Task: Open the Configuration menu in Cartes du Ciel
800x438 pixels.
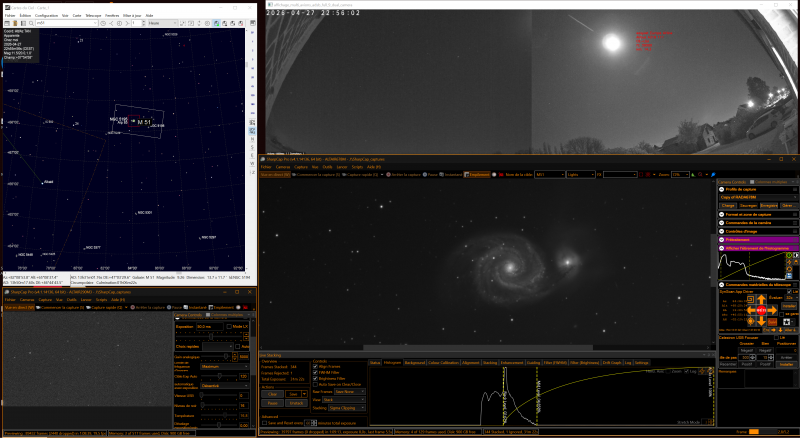Action: 46,16
